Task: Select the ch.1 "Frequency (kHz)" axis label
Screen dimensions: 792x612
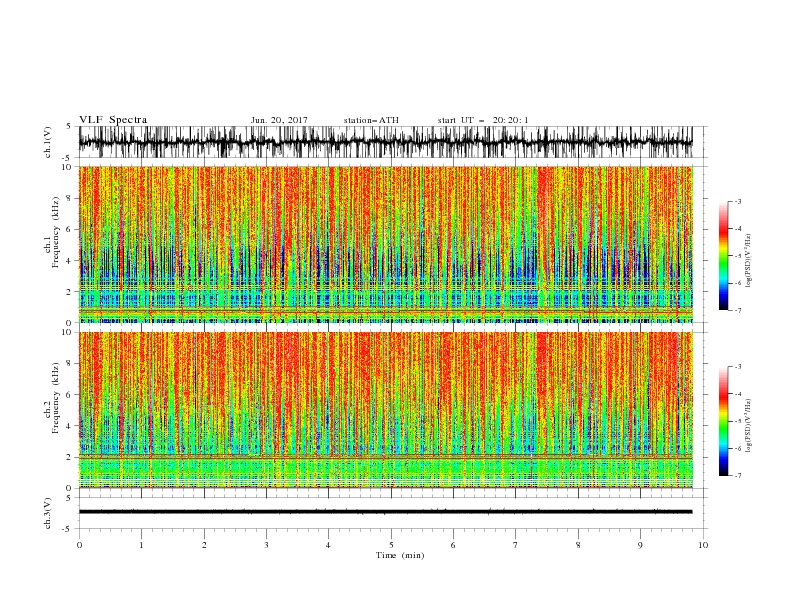Action: [x=56, y=232]
